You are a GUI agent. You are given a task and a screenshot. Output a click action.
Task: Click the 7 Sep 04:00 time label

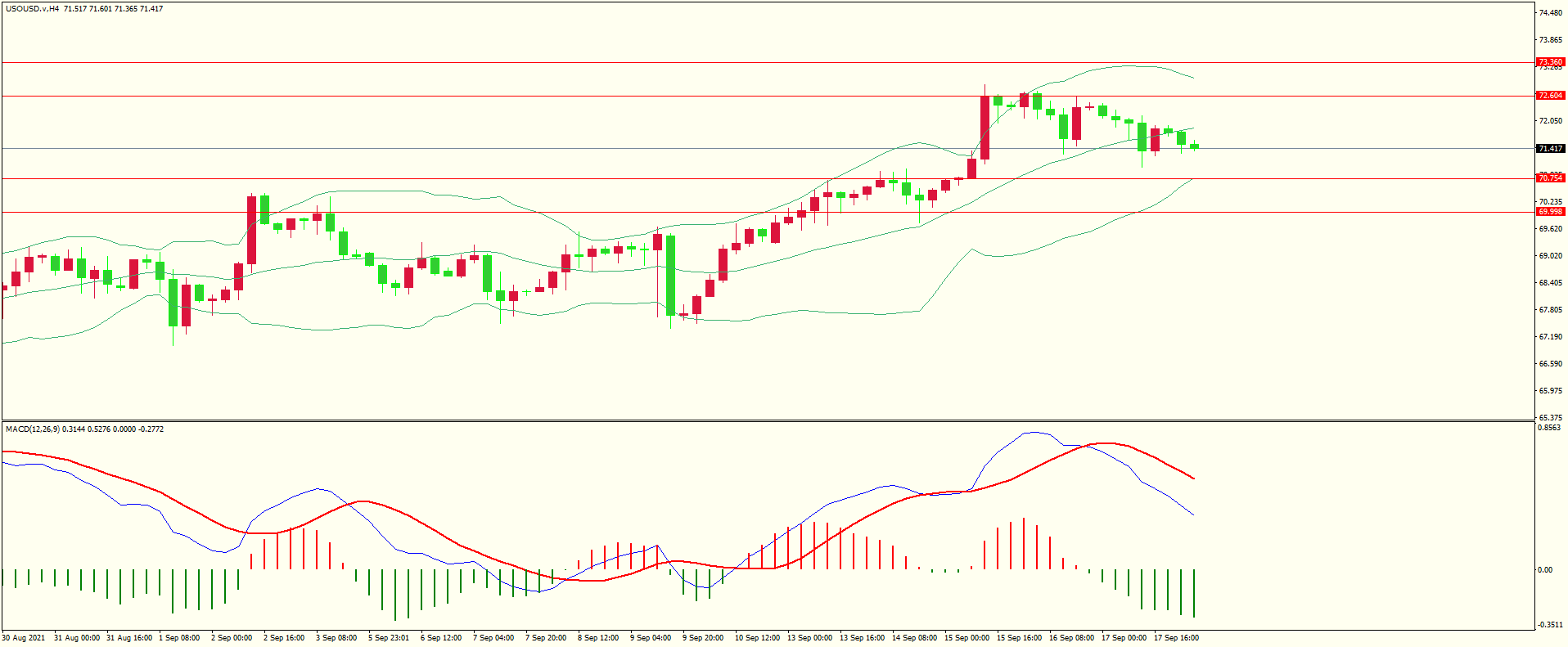pos(493,638)
